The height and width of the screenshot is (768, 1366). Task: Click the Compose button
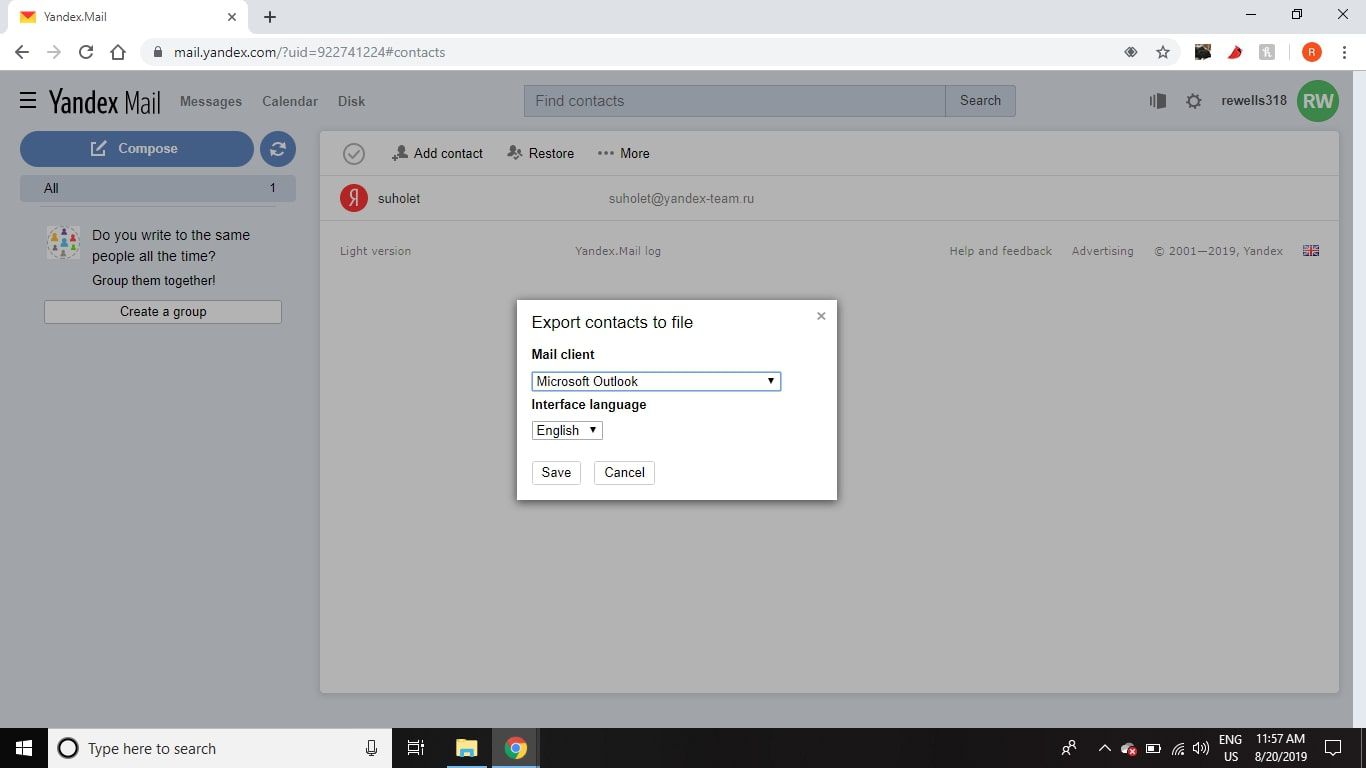[x=137, y=149]
